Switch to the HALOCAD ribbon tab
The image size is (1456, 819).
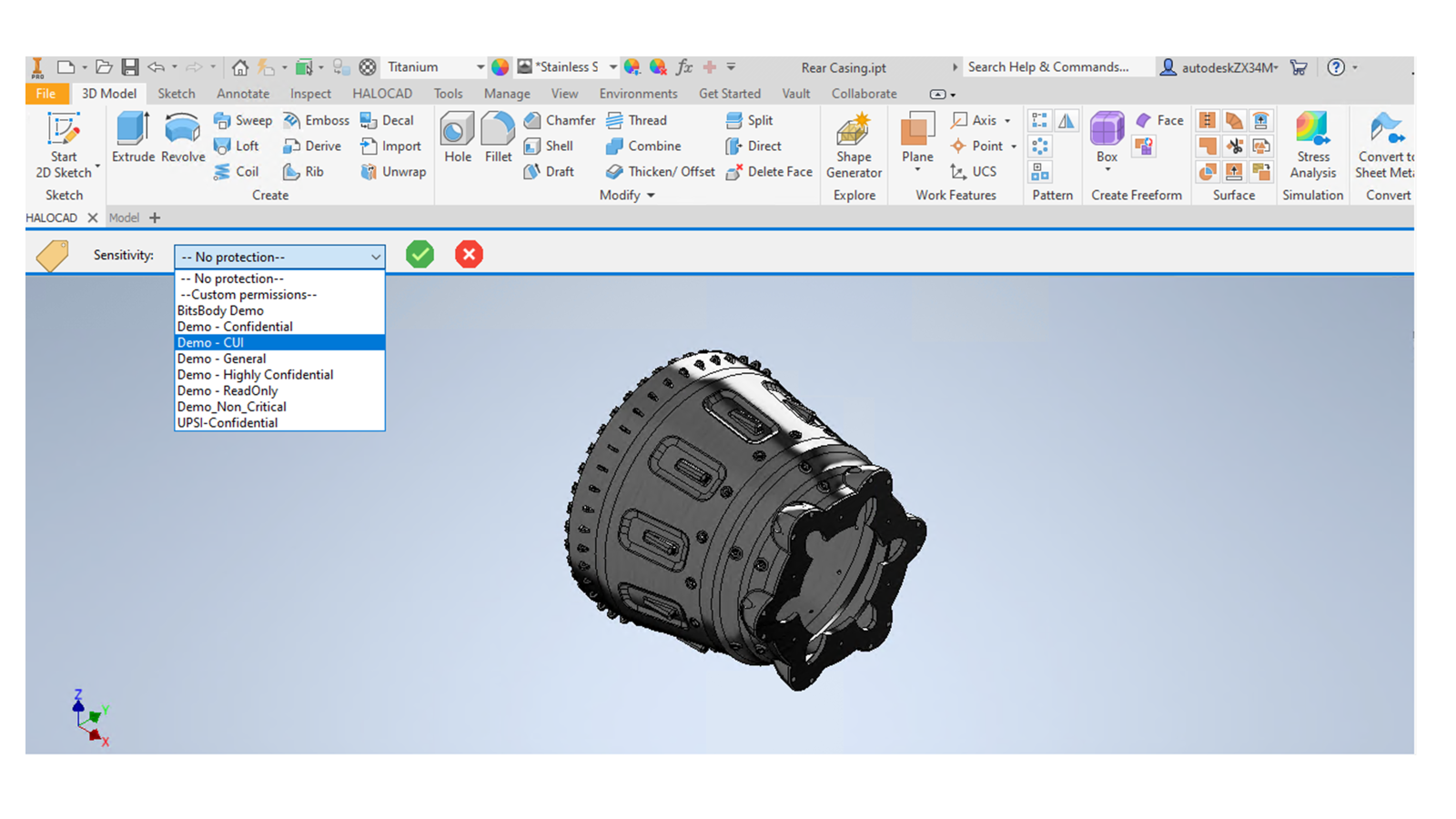[x=382, y=94]
